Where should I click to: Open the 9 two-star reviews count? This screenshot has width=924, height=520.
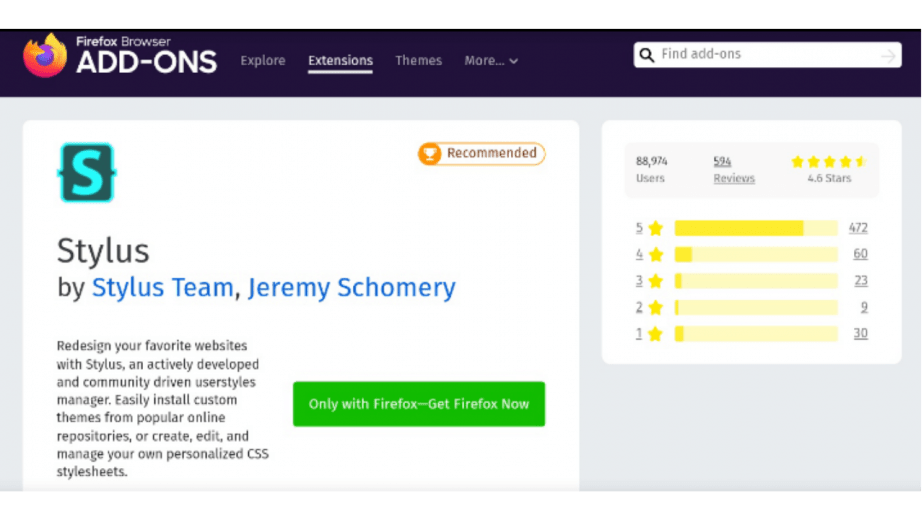864,307
